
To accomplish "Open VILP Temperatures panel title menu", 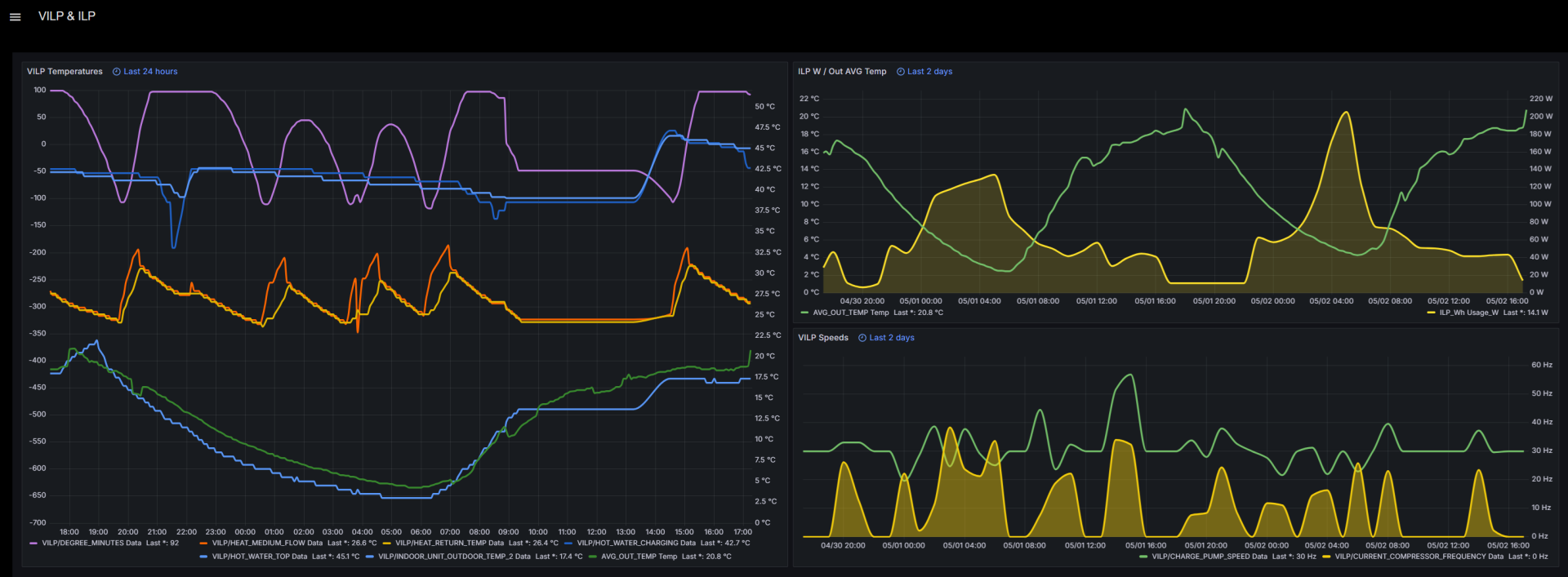I will (x=65, y=72).
